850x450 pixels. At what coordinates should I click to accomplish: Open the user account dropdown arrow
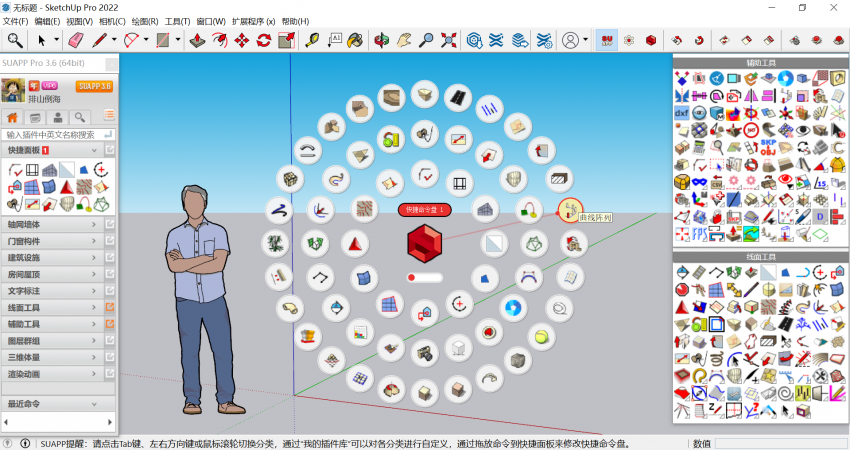[x=585, y=40]
